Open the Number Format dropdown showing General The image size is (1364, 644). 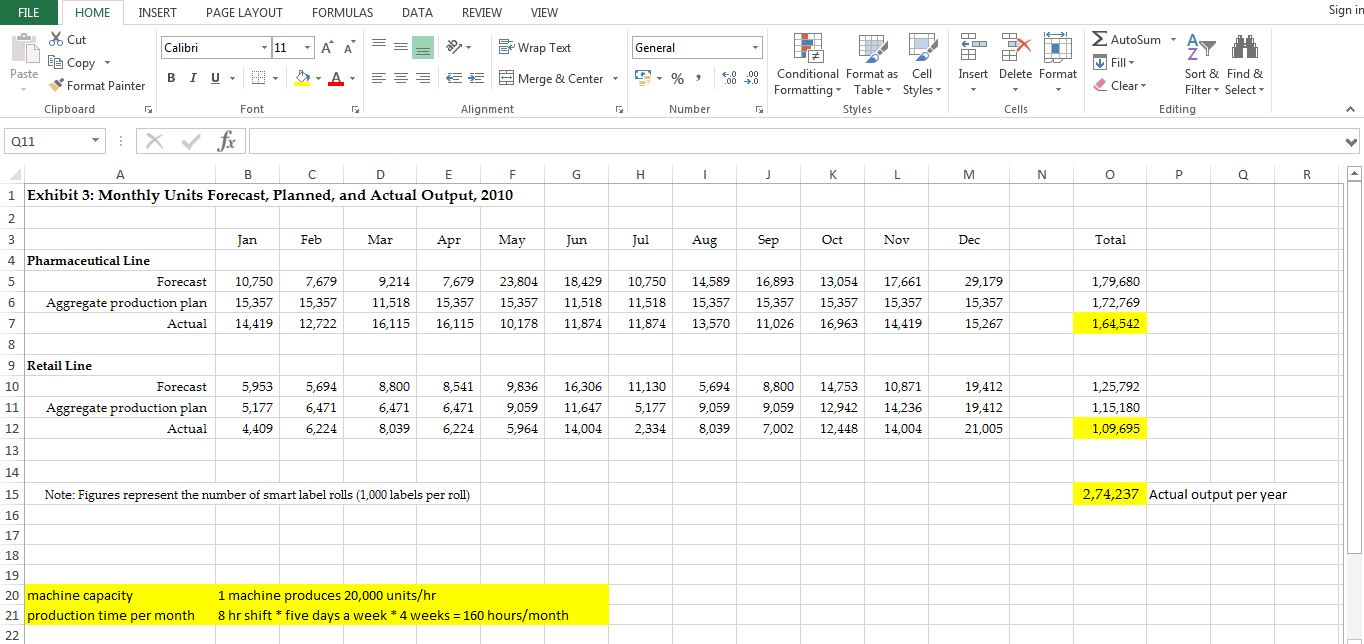tap(696, 47)
